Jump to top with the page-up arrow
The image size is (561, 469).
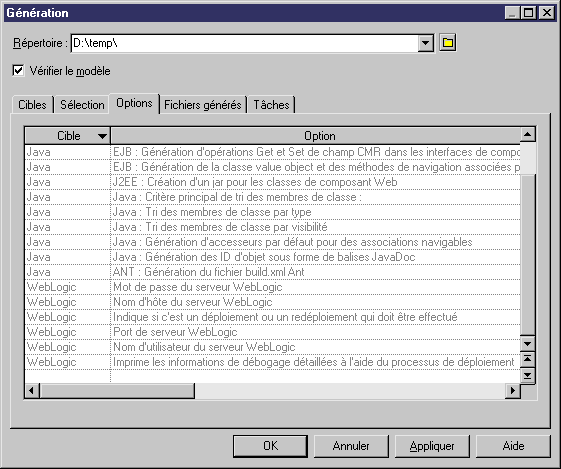(x=527, y=359)
